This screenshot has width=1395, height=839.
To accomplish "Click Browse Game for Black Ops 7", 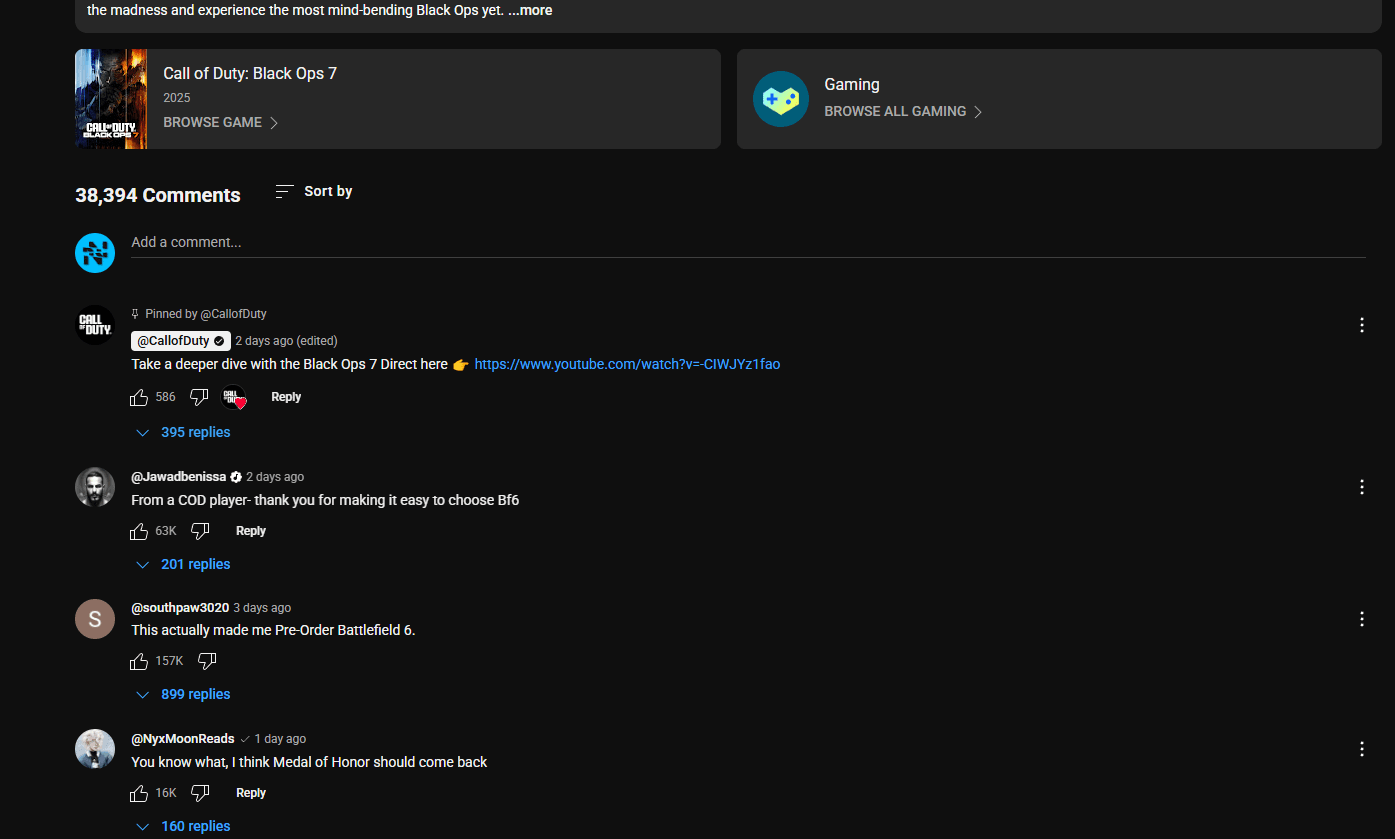I will click(221, 122).
